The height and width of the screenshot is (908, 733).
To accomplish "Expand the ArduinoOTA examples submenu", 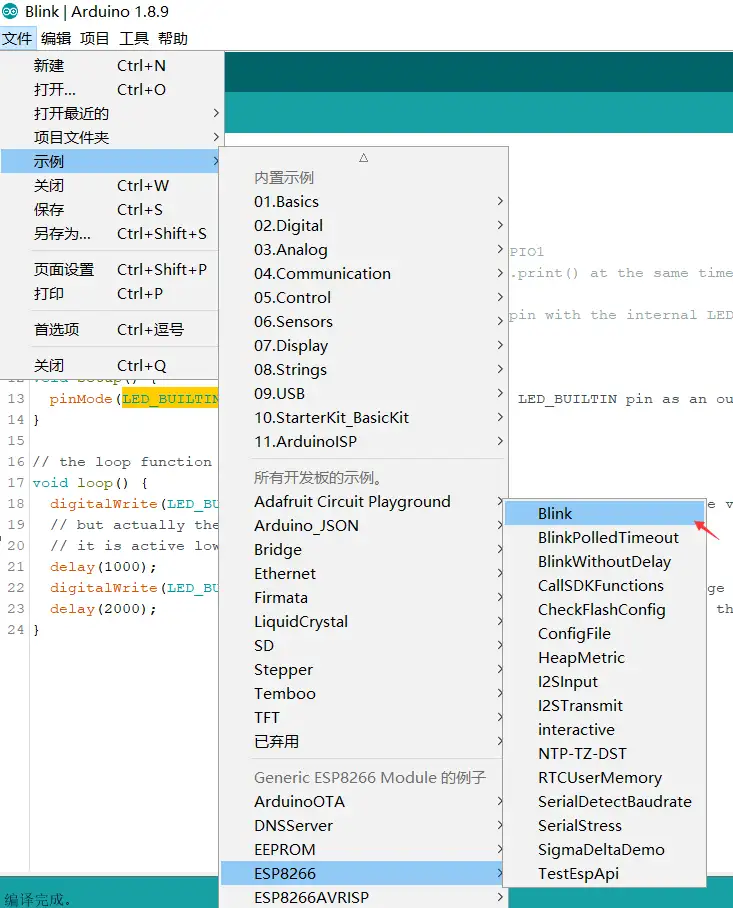I will point(299,802).
